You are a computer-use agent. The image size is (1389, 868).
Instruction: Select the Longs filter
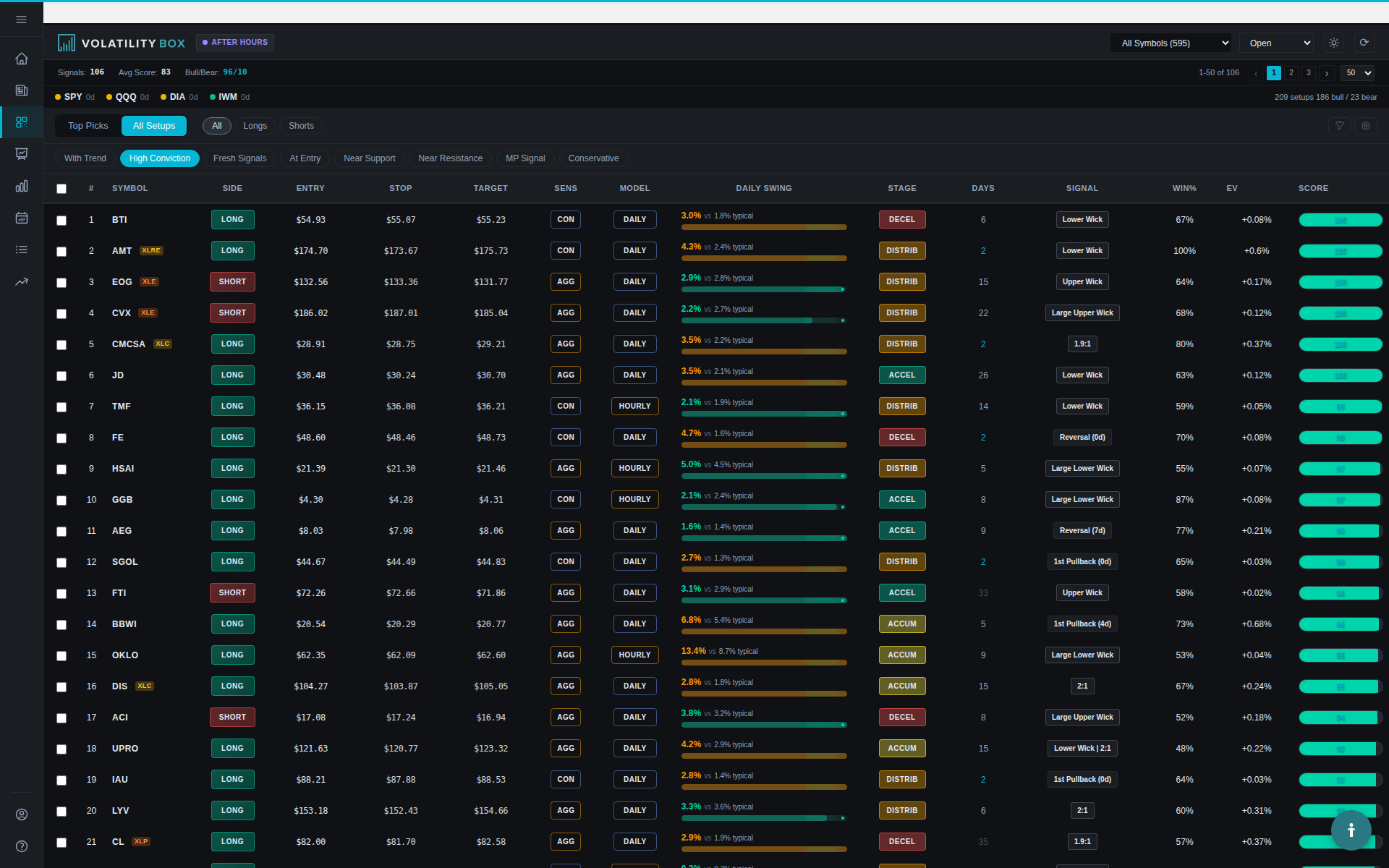255,126
